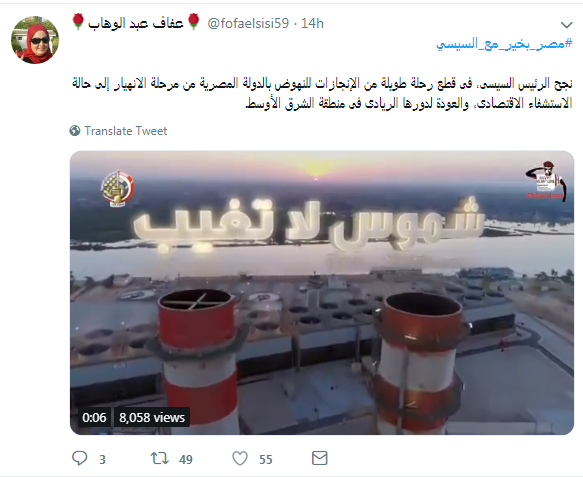Screen dimensions: 583x477
Task: Click the Arabic display name of the author
Action: click(x=136, y=23)
